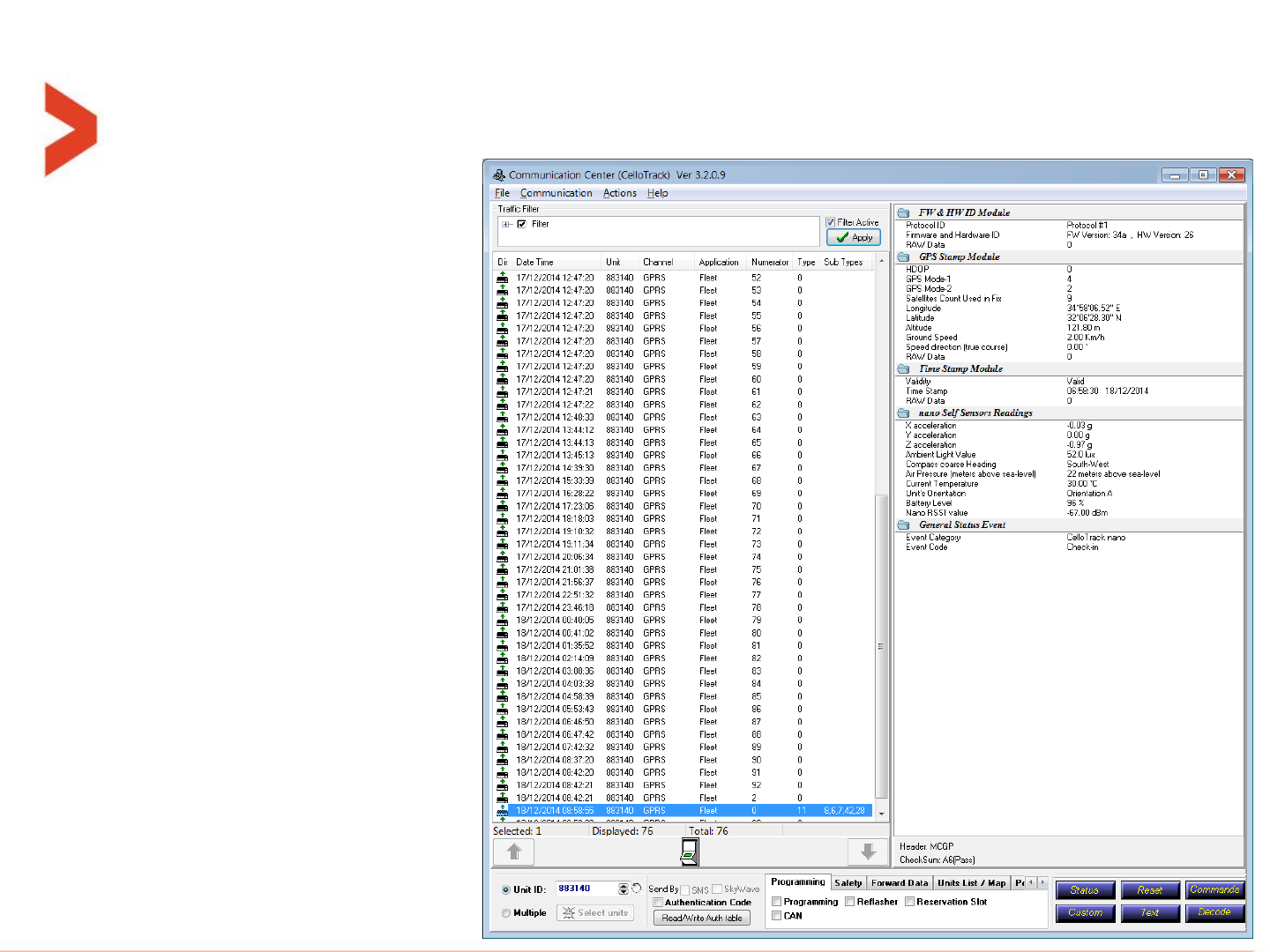Check the CAN checkbox

coord(777,916)
